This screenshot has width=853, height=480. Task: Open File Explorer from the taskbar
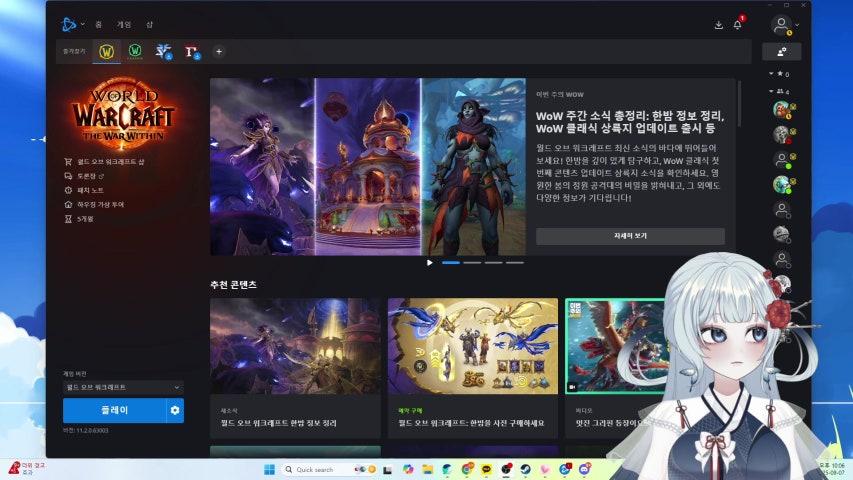tap(427, 469)
